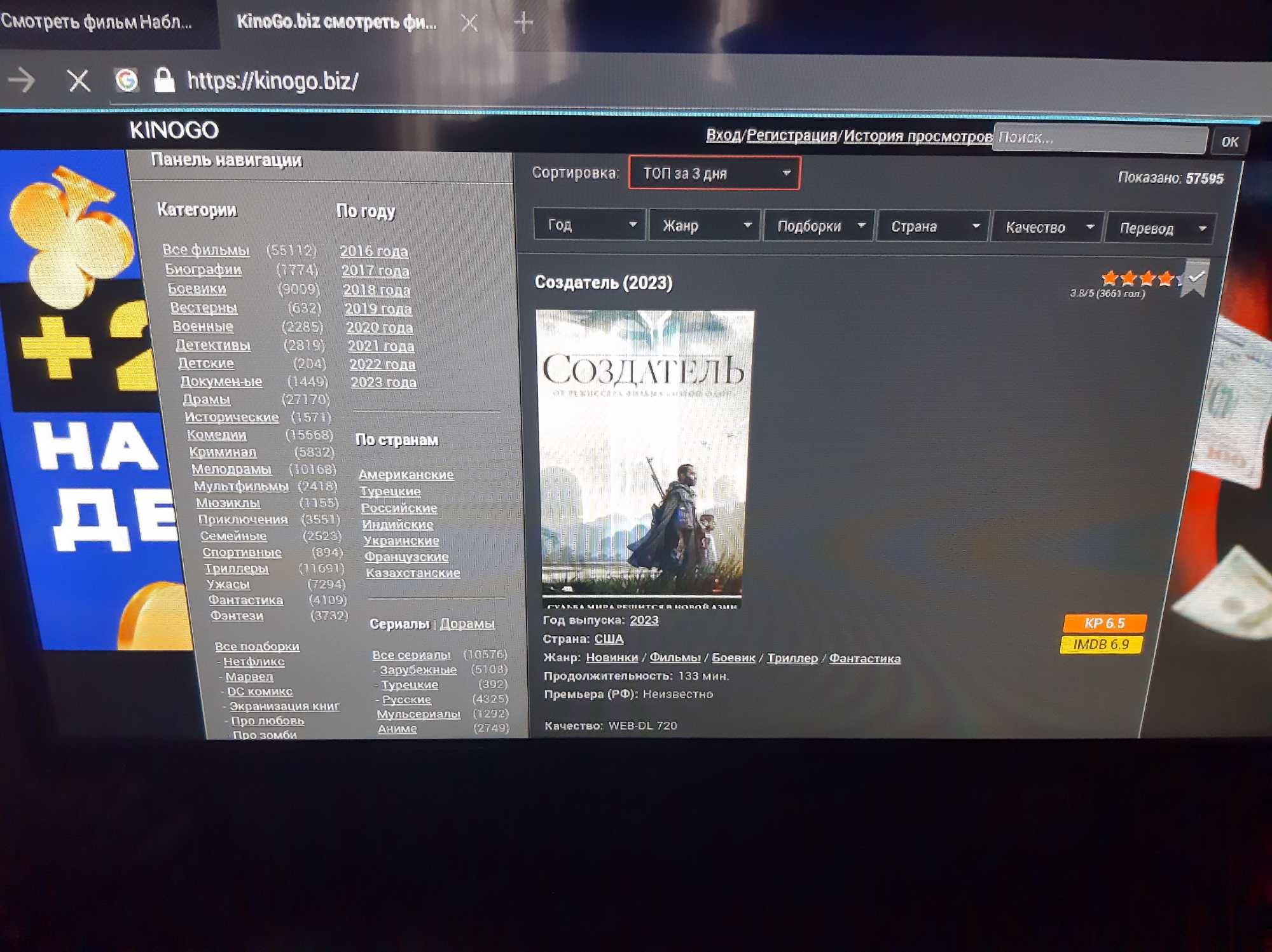Open the Создатель movie poster

[644, 458]
